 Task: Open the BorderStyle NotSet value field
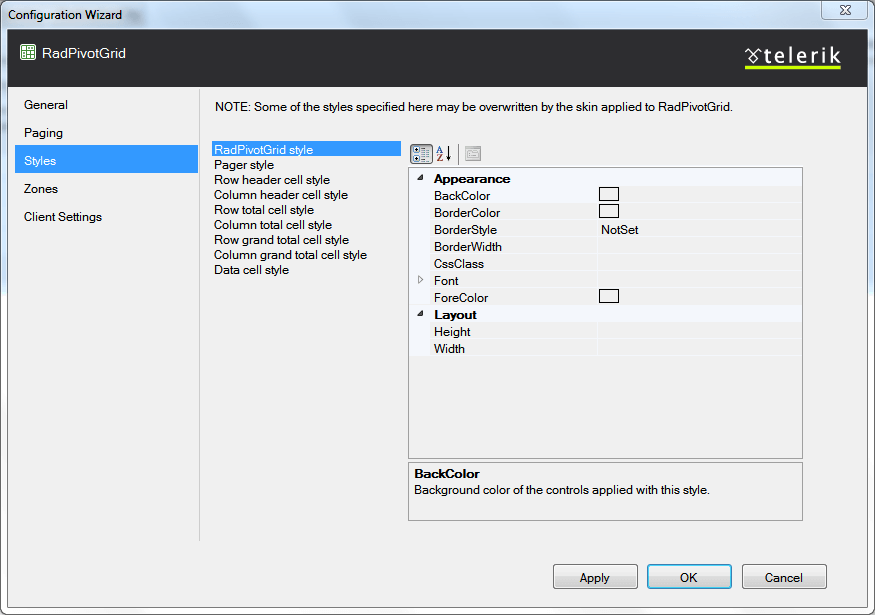(x=699, y=229)
